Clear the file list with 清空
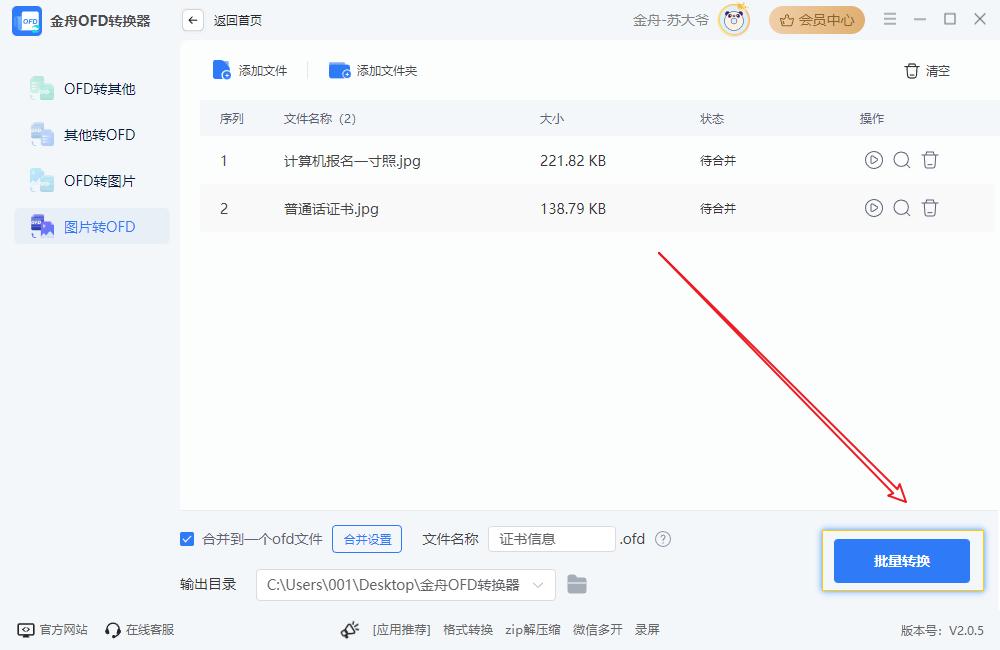This screenshot has width=1000, height=650. tap(927, 71)
